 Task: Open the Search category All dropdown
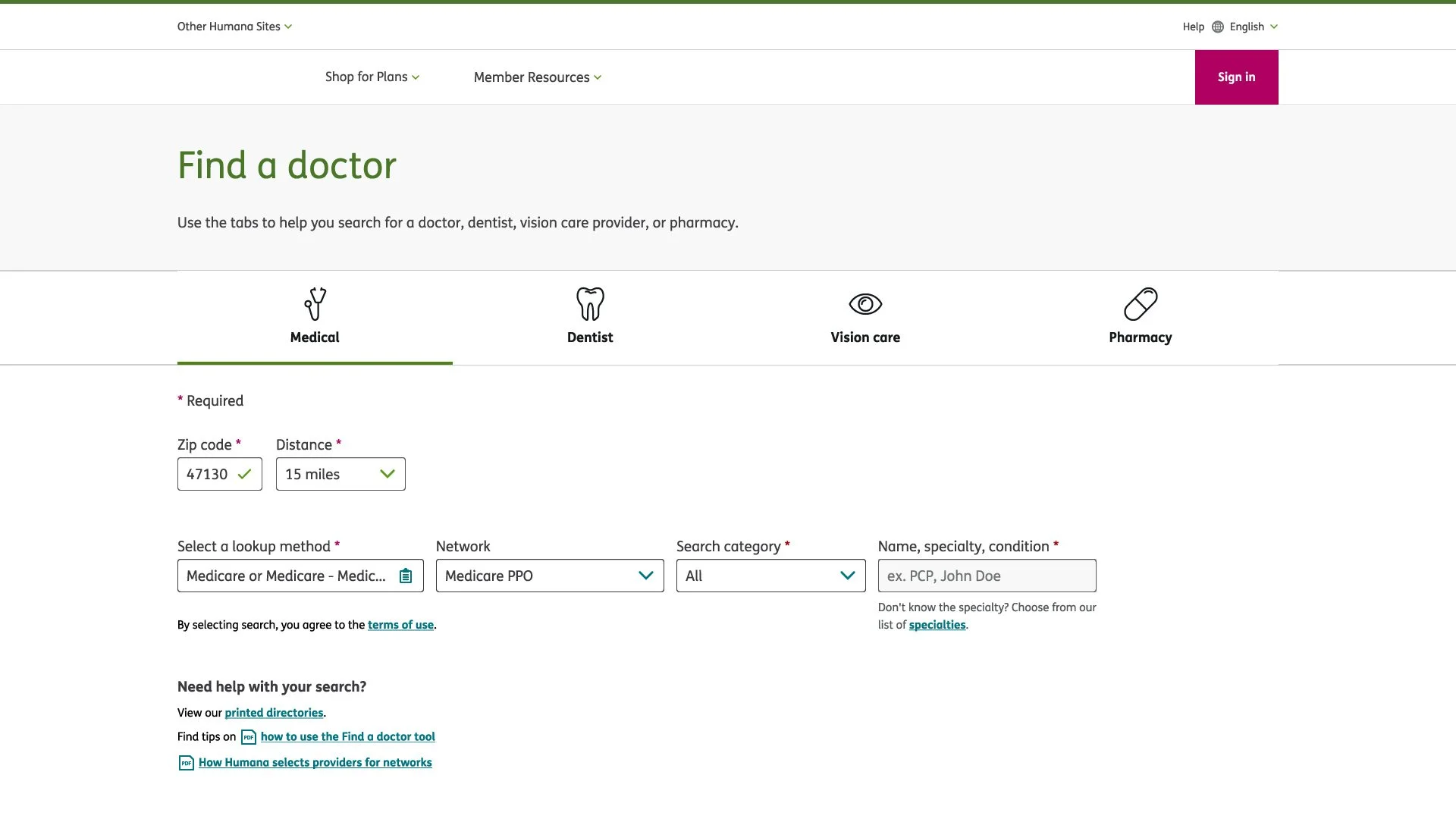point(770,576)
